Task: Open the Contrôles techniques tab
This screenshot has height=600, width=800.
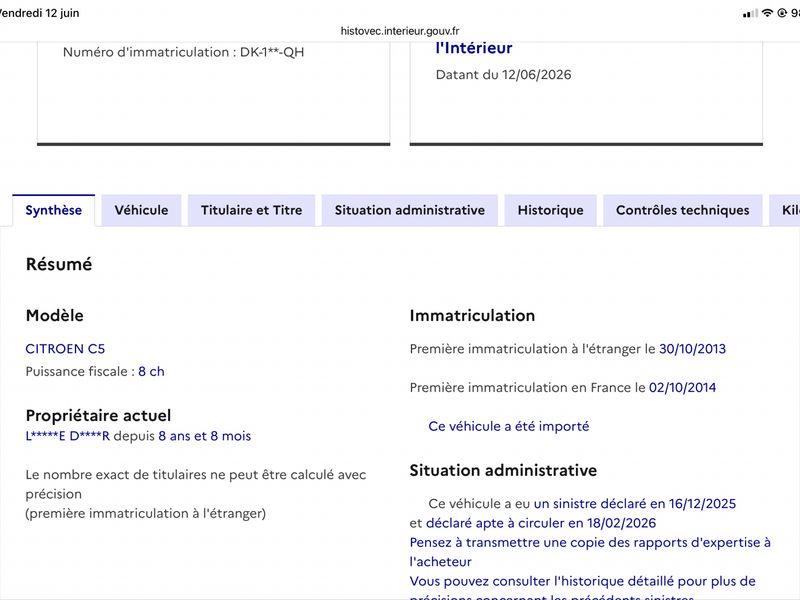Action: pyautogui.click(x=683, y=210)
